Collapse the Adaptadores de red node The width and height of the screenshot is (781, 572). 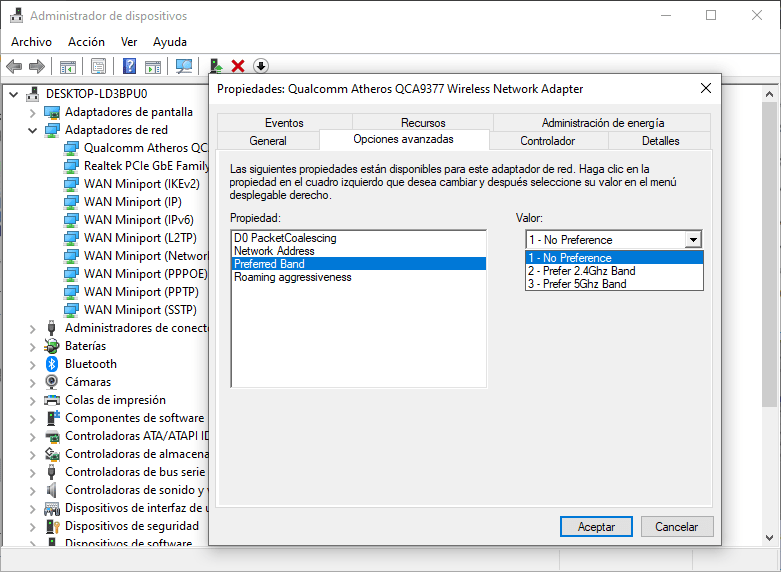click(33, 130)
